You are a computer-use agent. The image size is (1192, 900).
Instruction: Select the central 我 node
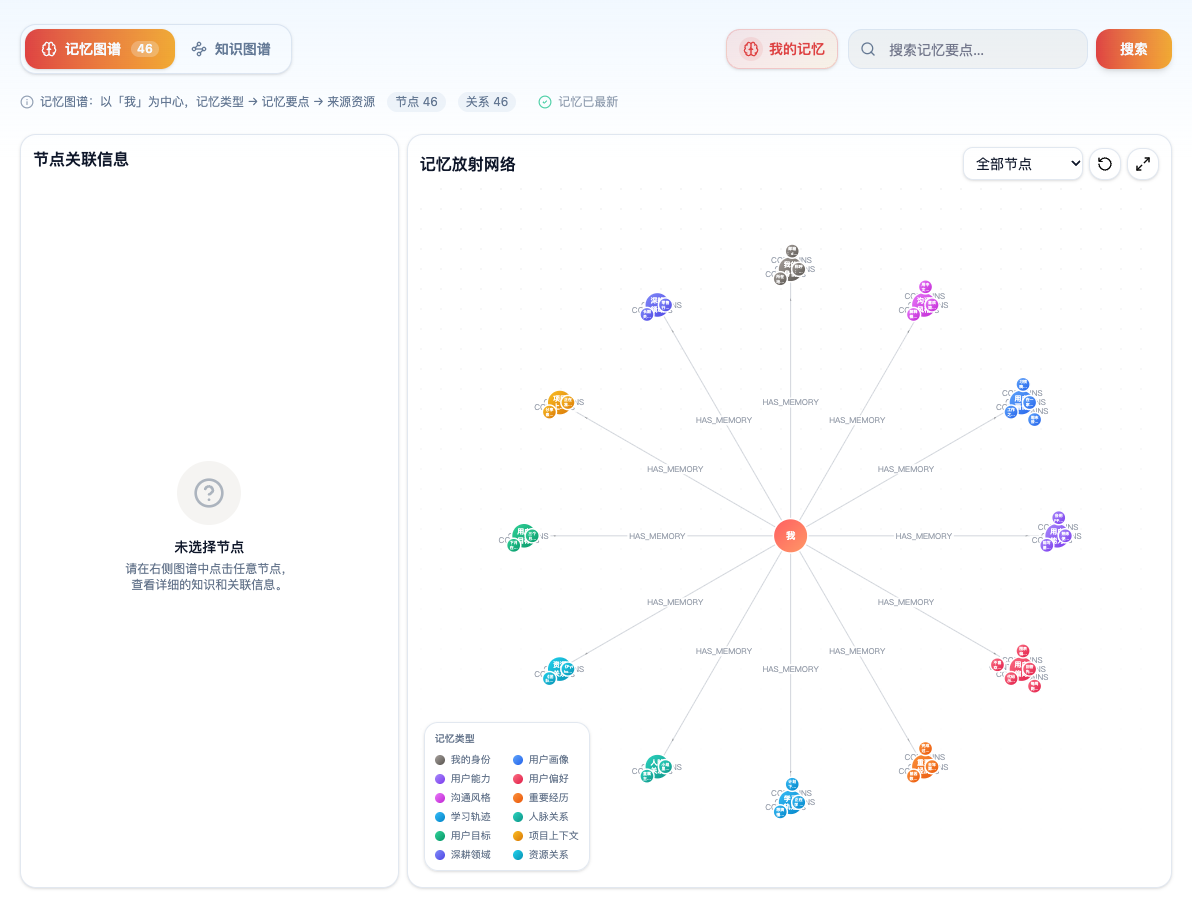point(790,536)
